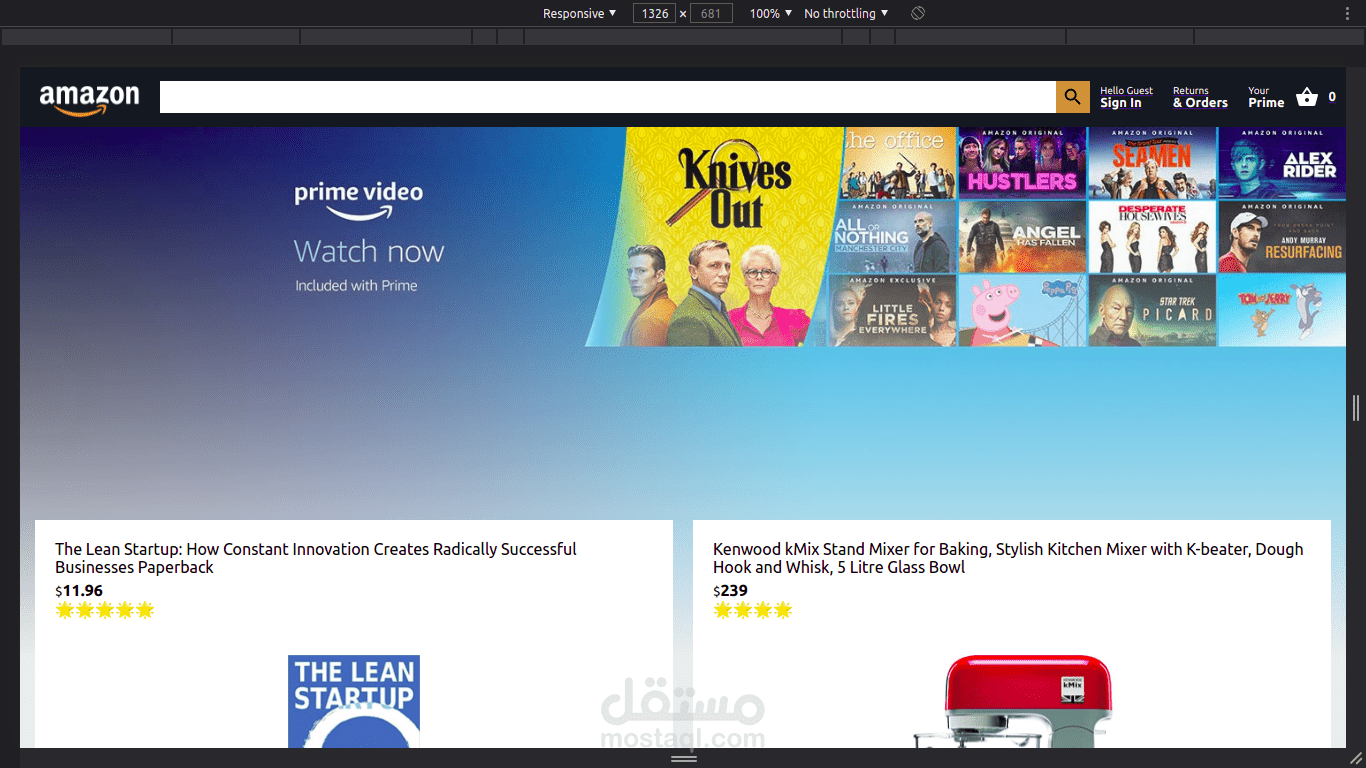Focus the Amazon search input field
Viewport: 1366px width, 768px height.
(x=608, y=97)
